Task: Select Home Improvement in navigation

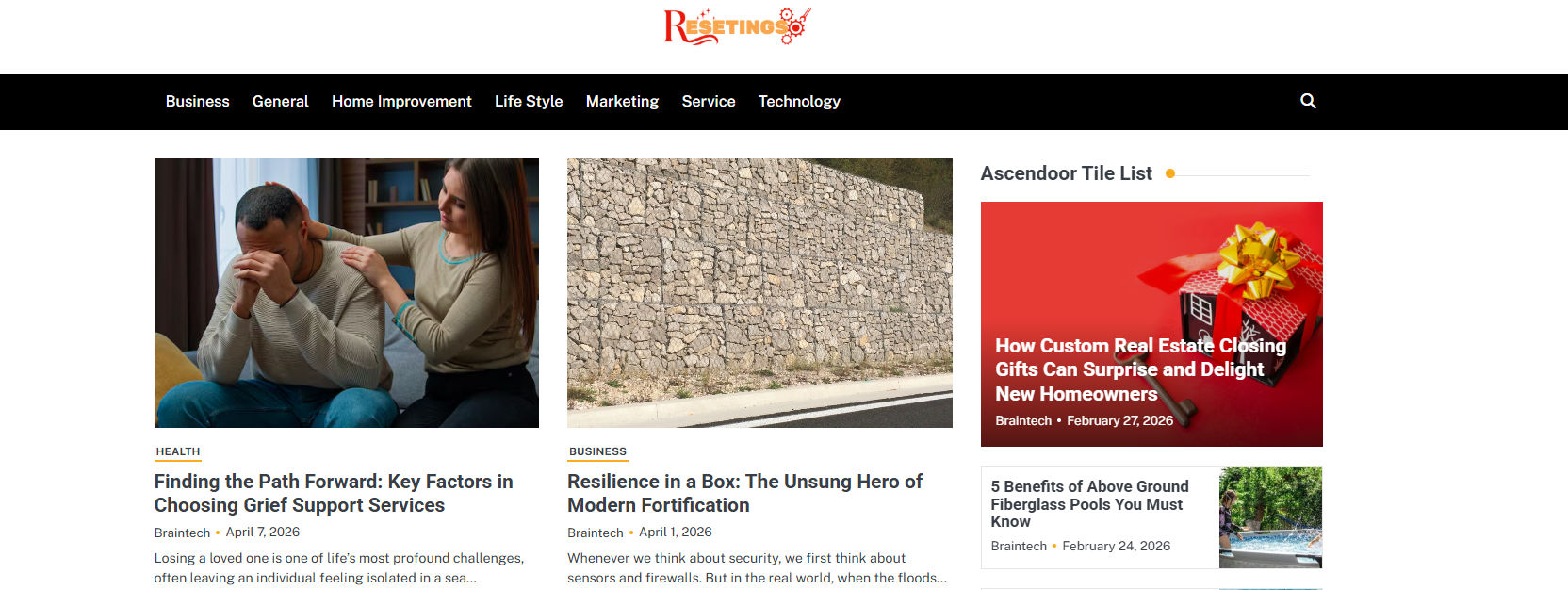Action: point(401,101)
